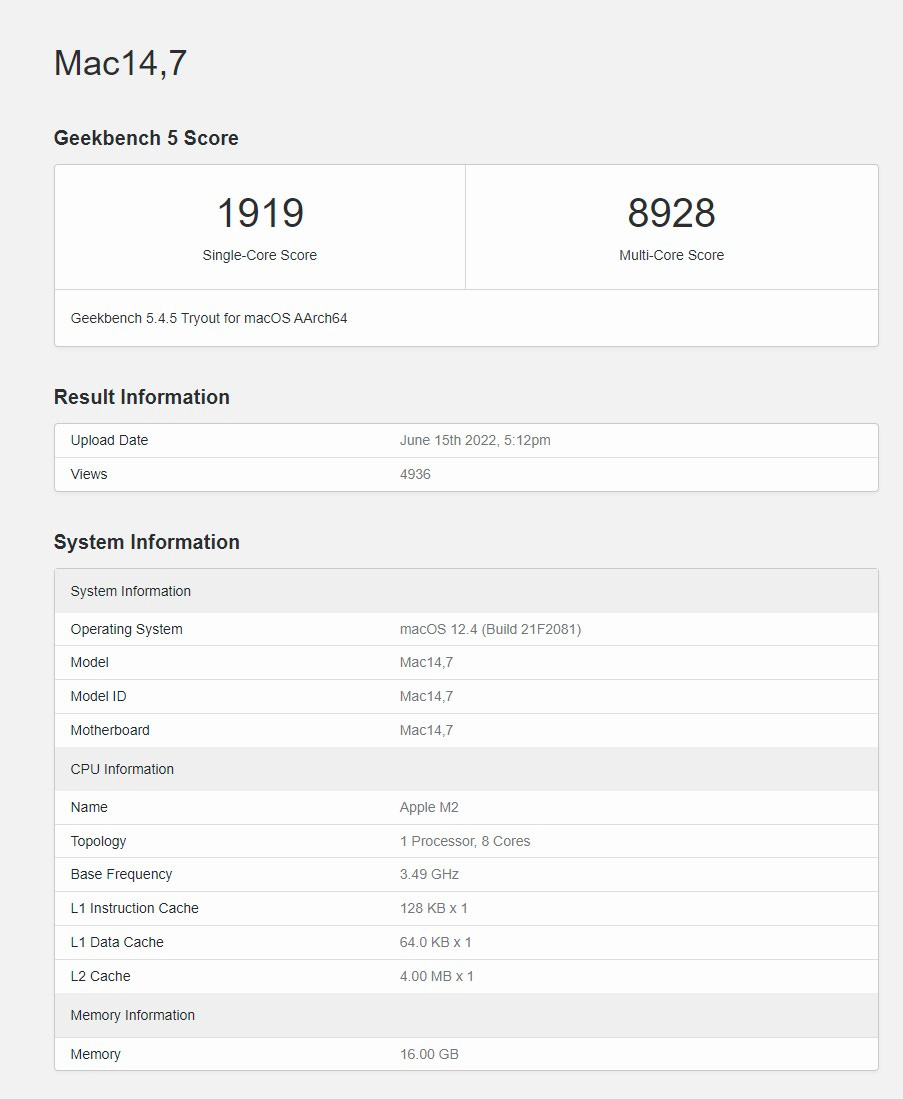This screenshot has width=903, height=1099.
Task: Click the Name label under CPU Information
Action: point(89,807)
